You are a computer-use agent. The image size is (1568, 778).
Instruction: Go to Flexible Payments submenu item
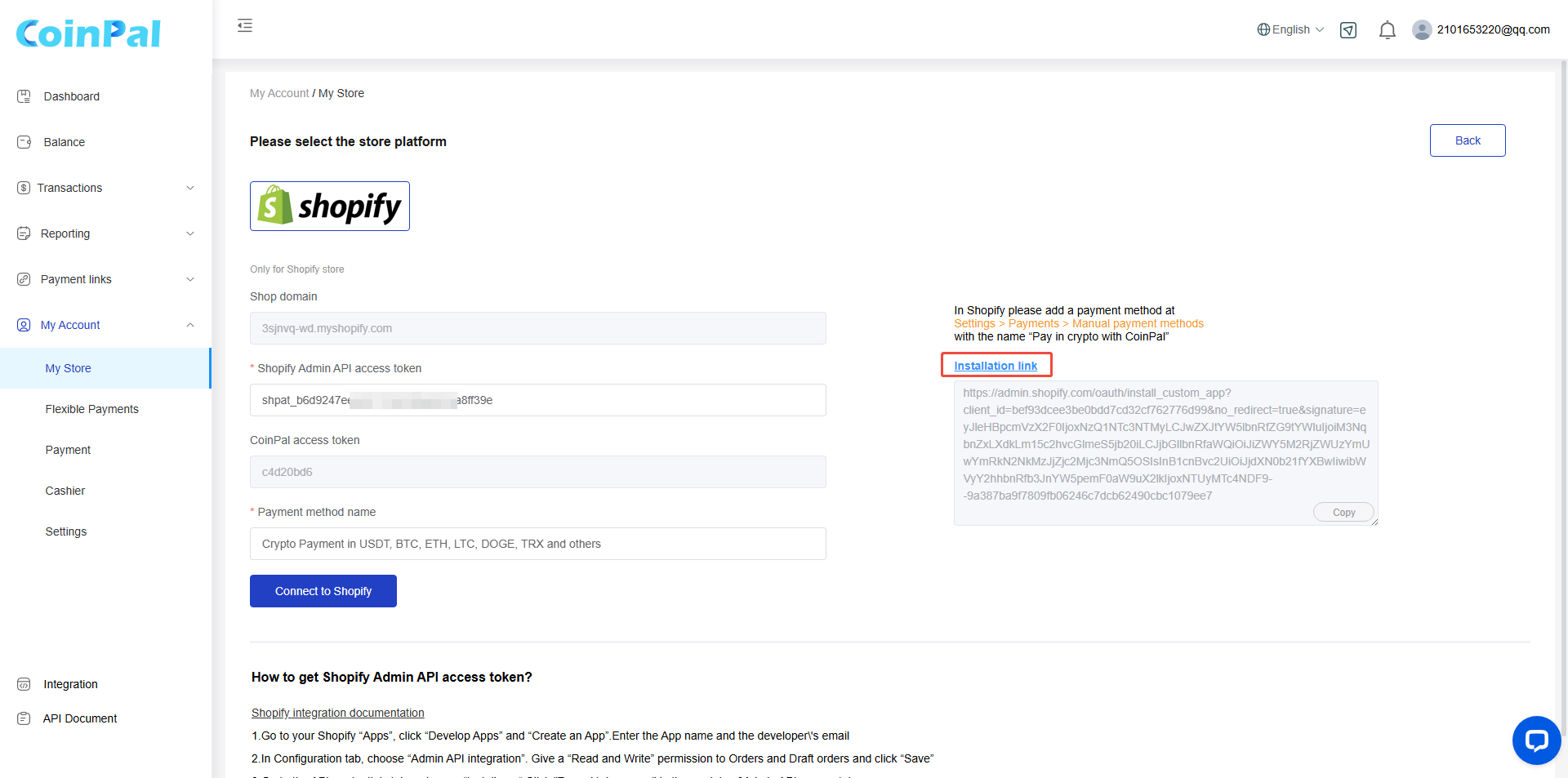(92, 409)
